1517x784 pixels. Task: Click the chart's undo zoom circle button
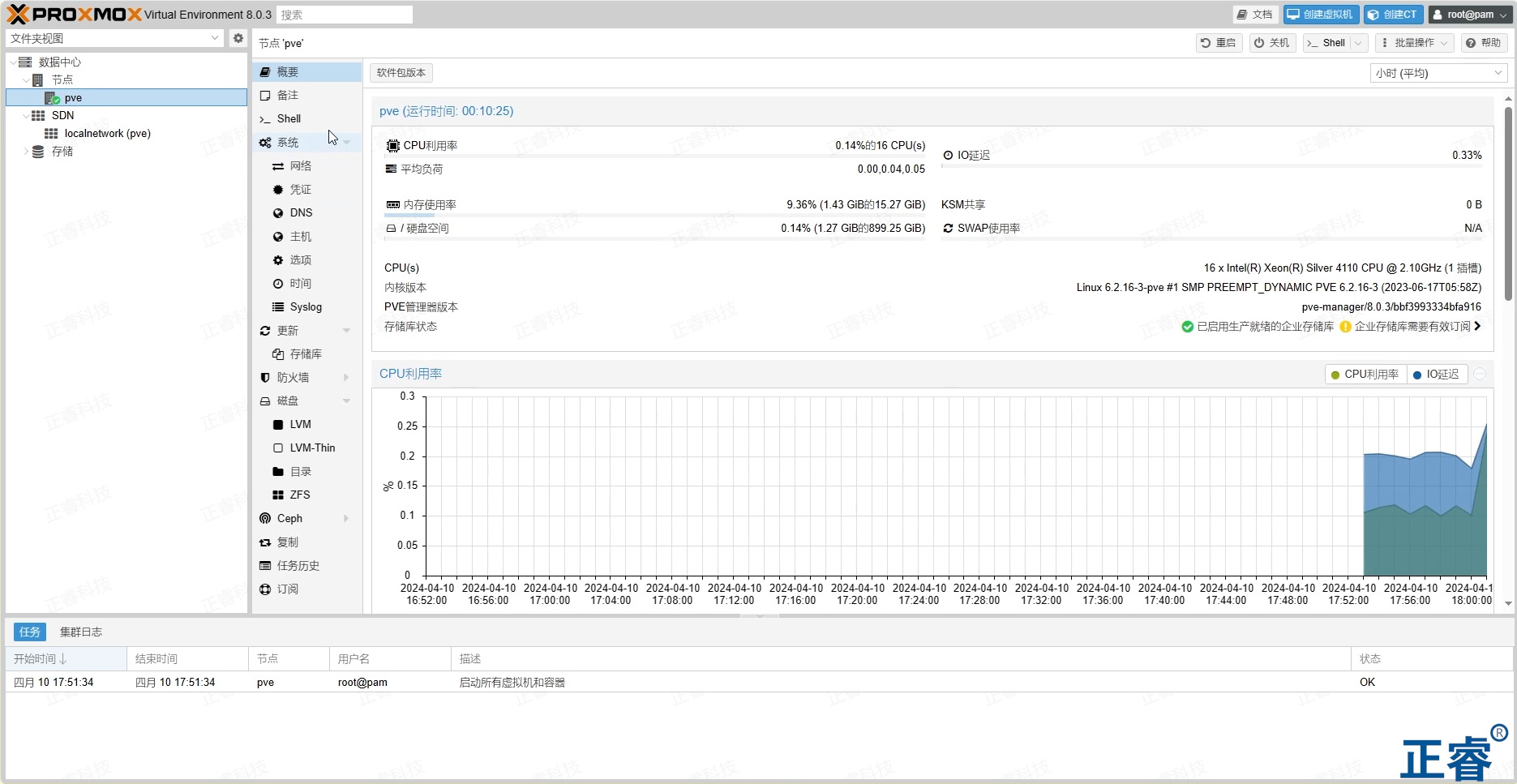[x=1480, y=375]
